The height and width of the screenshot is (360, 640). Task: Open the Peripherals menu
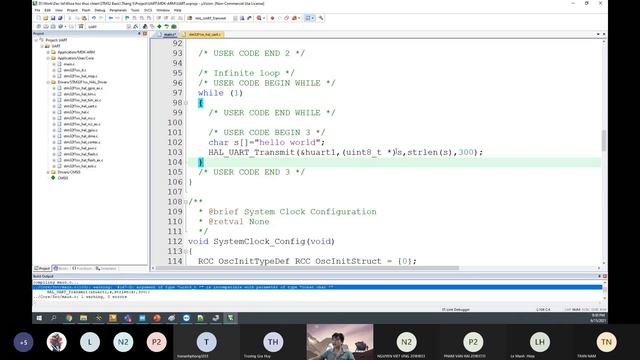[x=118, y=10]
